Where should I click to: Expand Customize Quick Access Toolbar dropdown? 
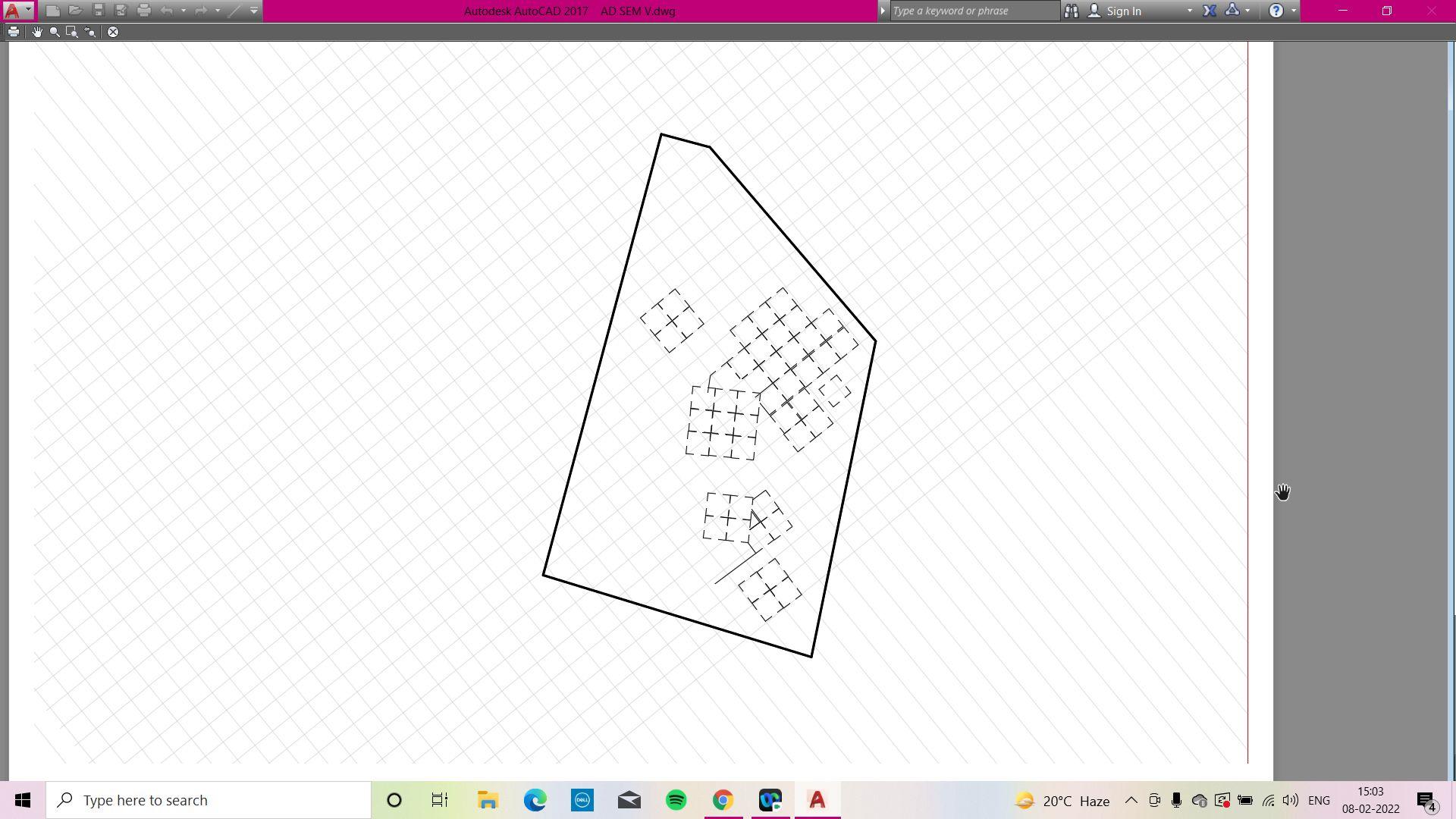coord(254,11)
